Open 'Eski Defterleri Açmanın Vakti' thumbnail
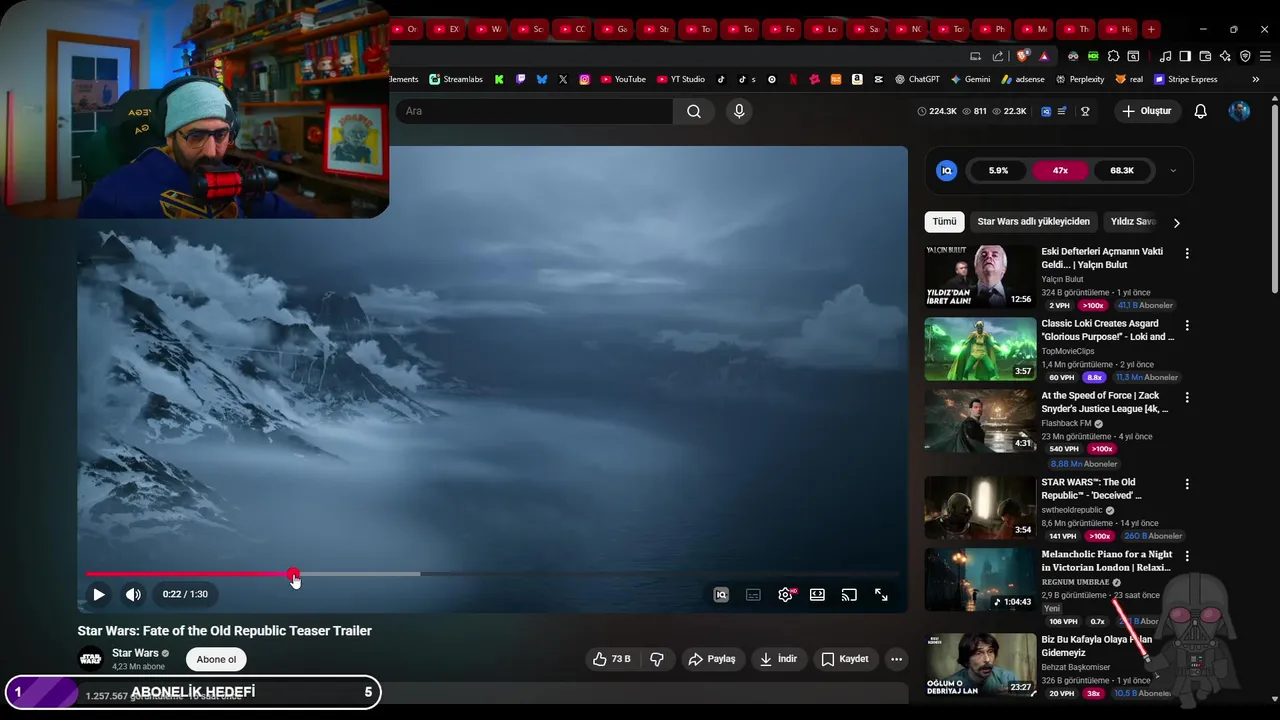The width and height of the screenshot is (1280, 720). coord(980,276)
